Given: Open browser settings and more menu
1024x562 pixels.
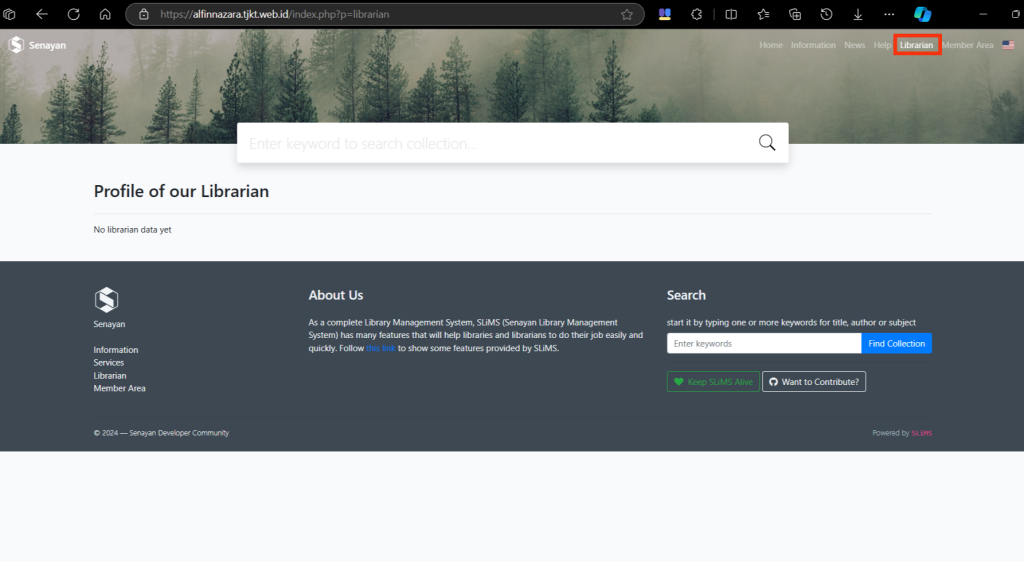Looking at the screenshot, I should (889, 14).
